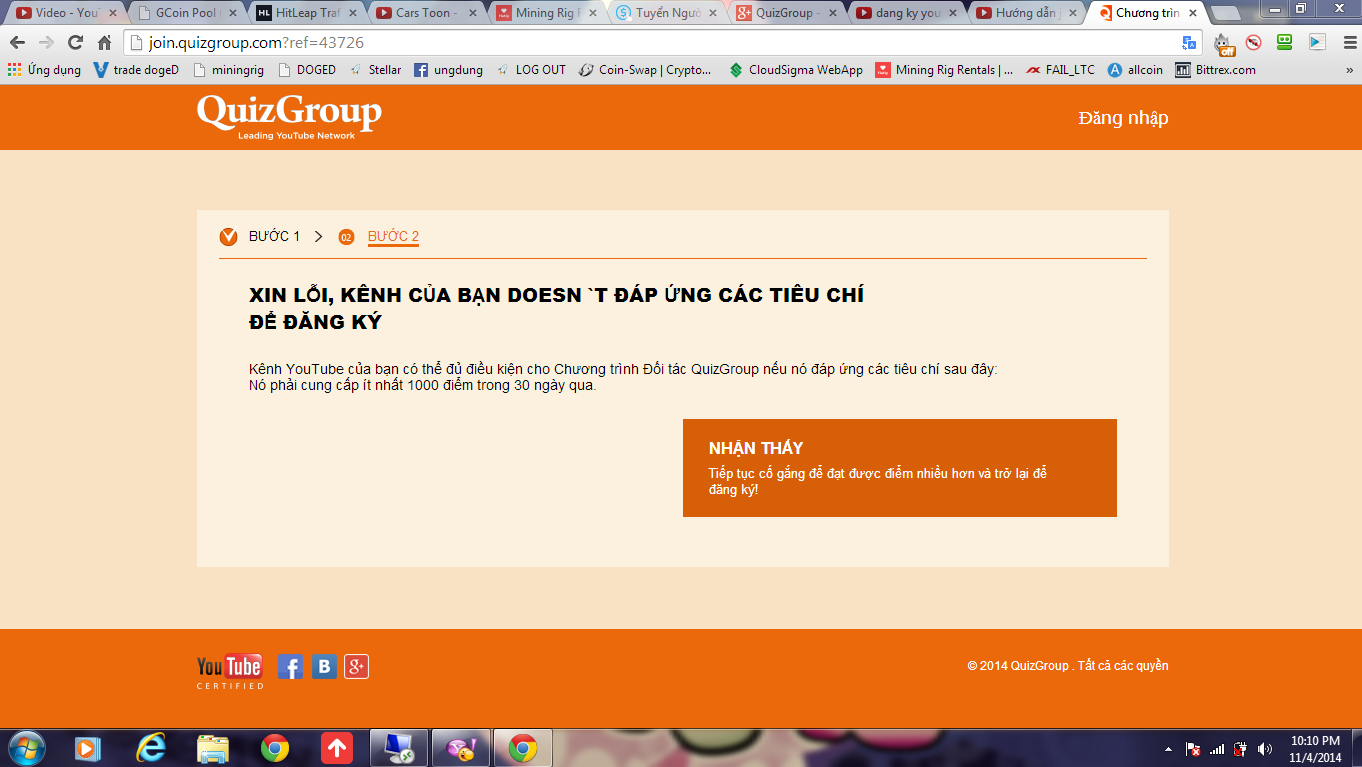Image resolution: width=1362 pixels, height=767 pixels.
Task: Click the © 2014 QuizGroup copyright text
Action: pos(1067,666)
